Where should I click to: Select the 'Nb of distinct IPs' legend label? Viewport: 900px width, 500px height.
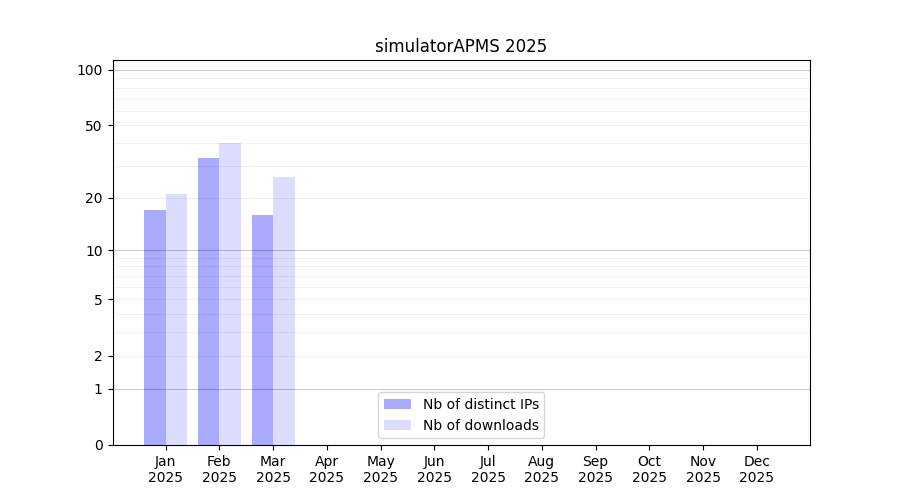[x=481, y=404]
